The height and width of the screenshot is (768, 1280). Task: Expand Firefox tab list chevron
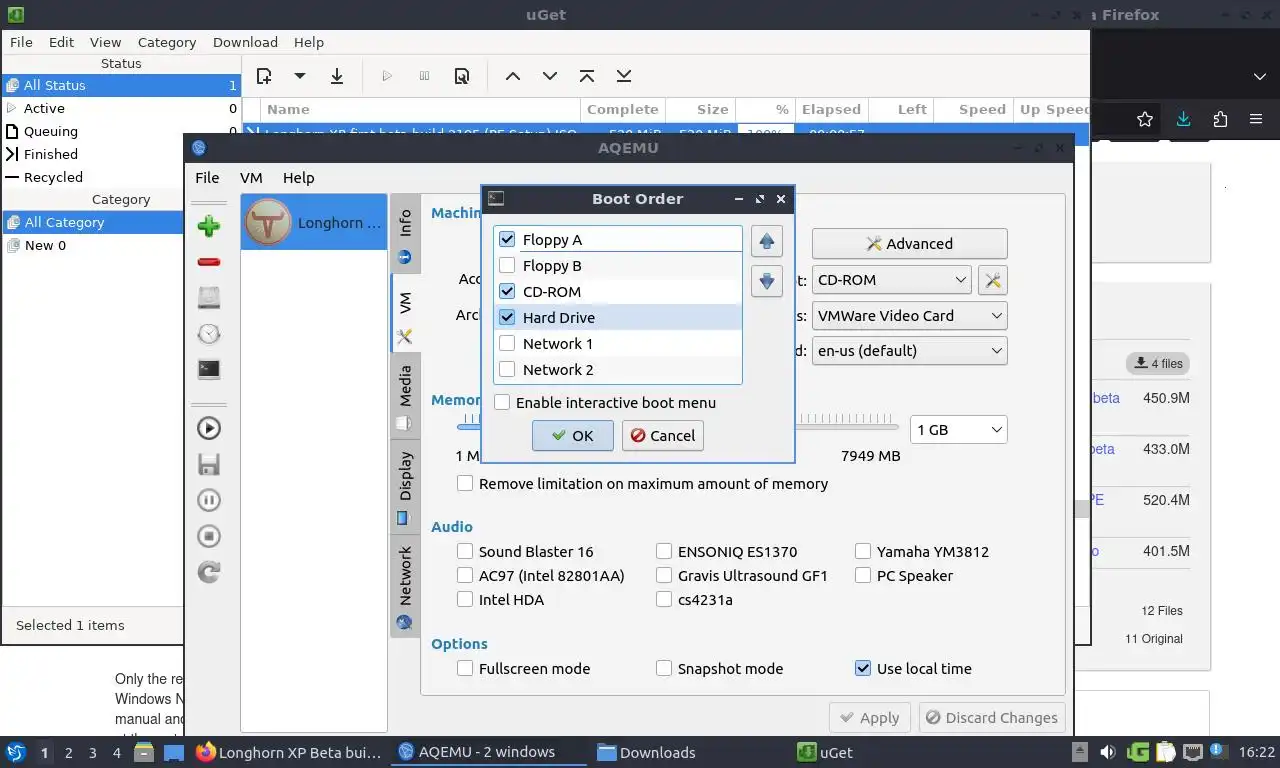1260,76
